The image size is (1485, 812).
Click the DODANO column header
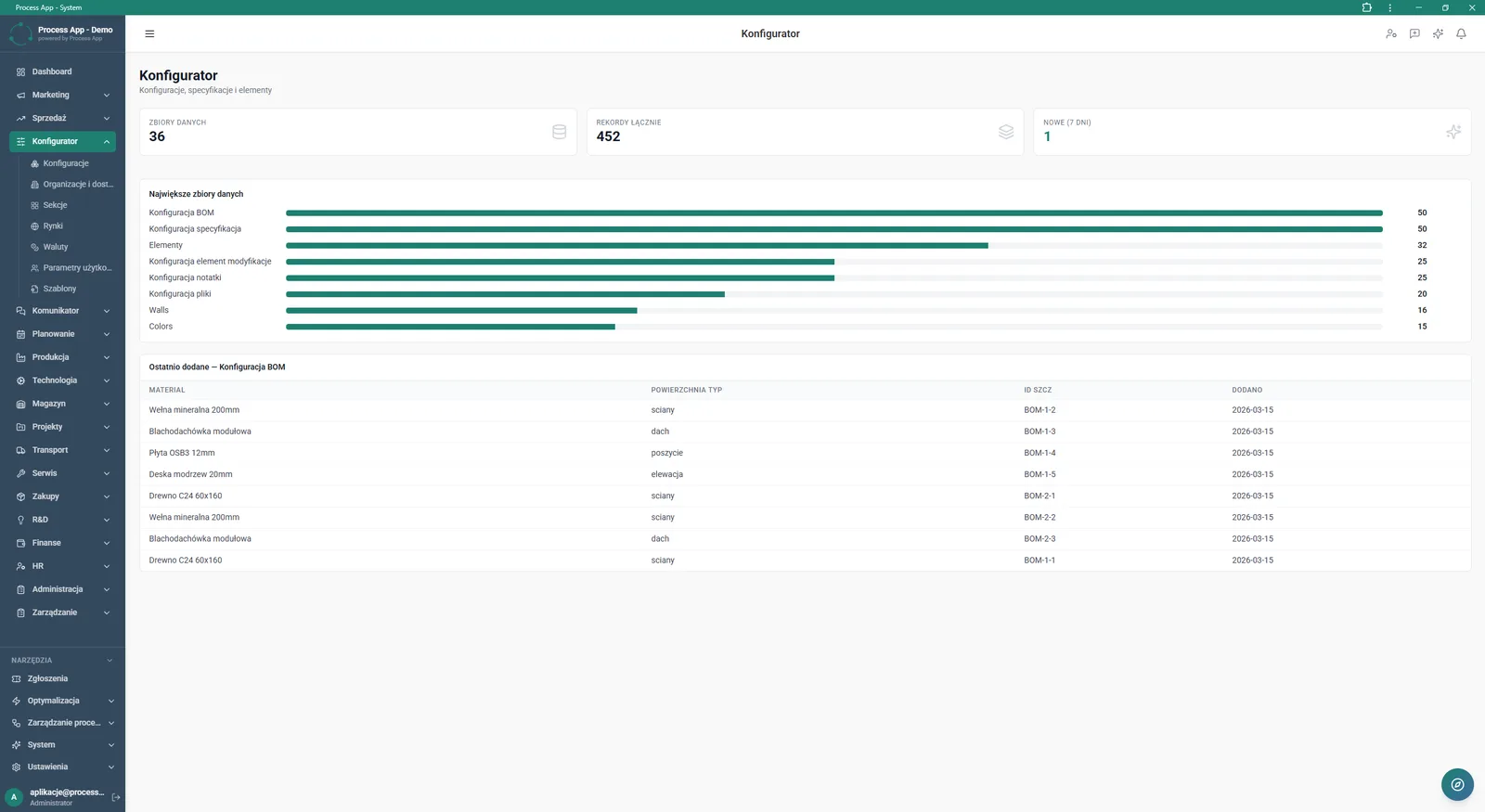[x=1246, y=390]
